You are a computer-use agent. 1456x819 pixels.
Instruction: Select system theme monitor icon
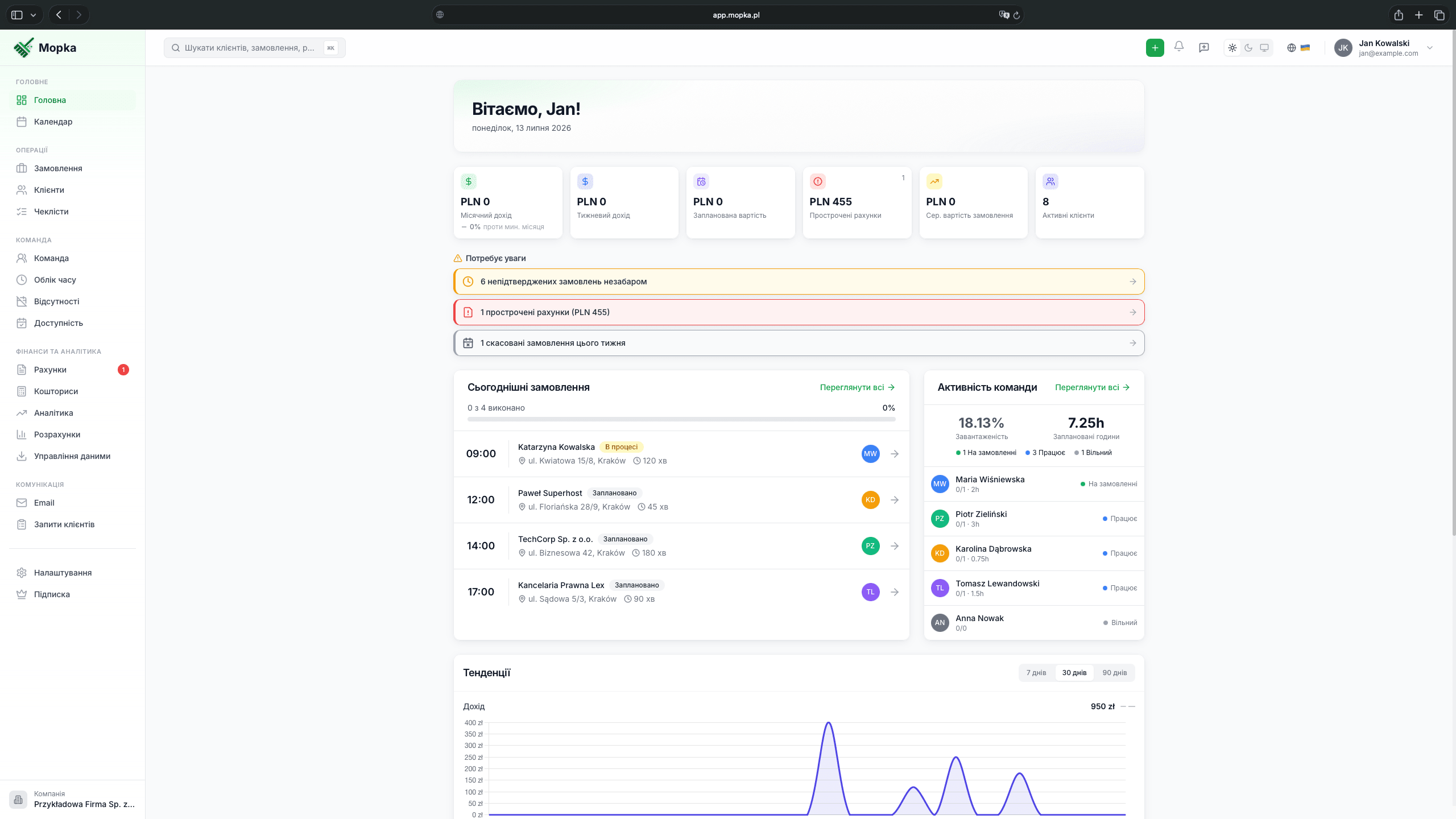[1264, 48]
